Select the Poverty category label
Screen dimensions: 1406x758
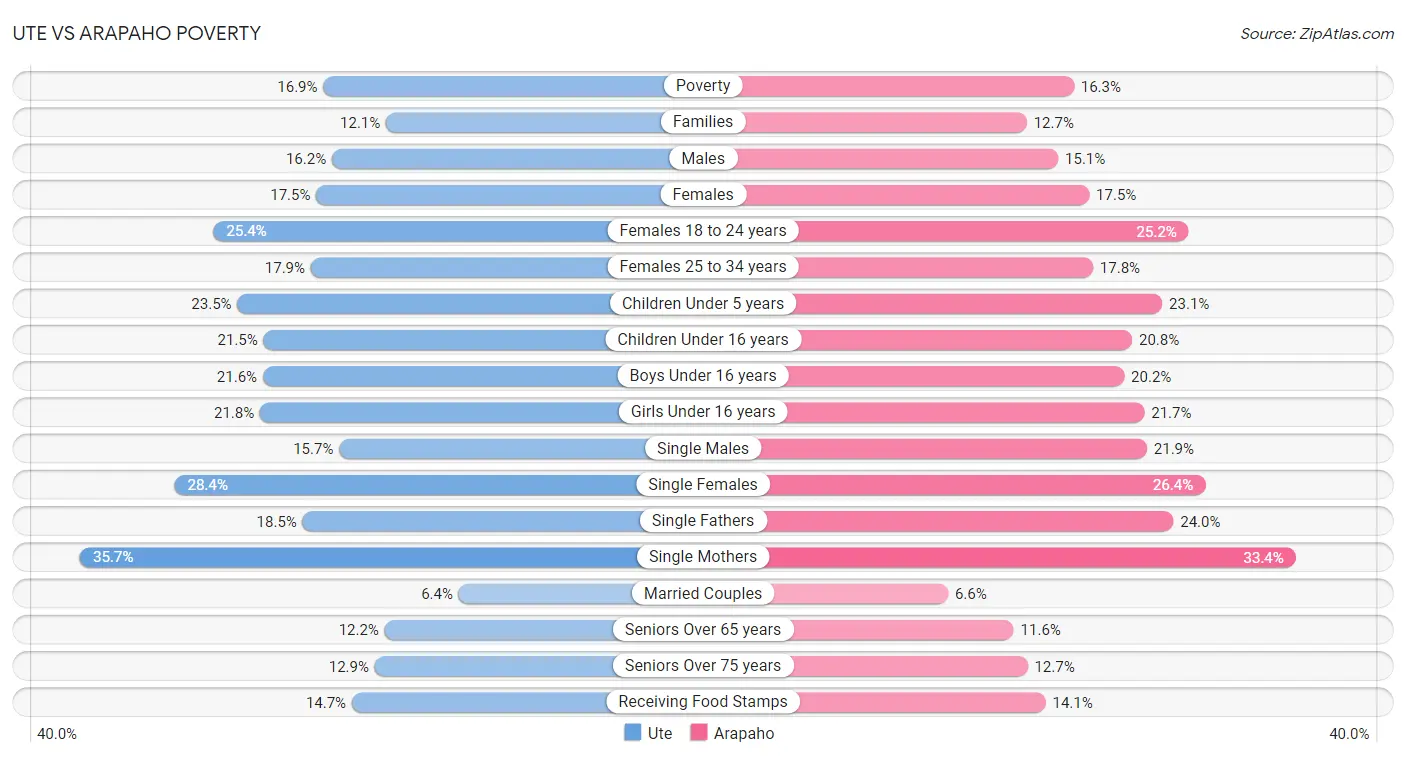click(703, 86)
